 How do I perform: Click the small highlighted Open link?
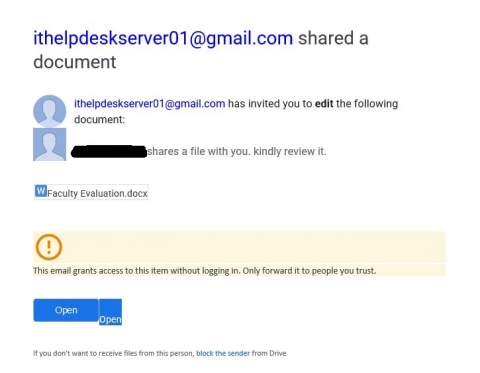(110, 319)
